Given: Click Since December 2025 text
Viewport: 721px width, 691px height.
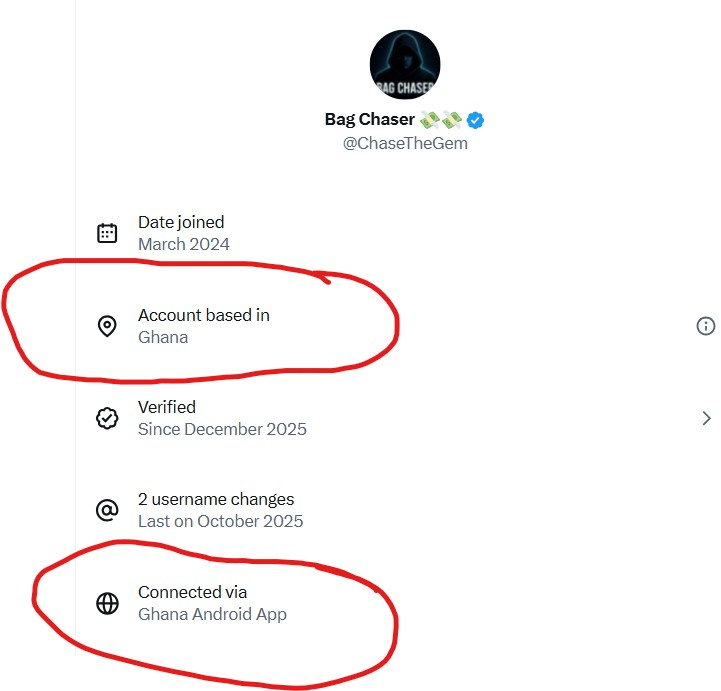Looking at the screenshot, I should pyautogui.click(x=222, y=429).
